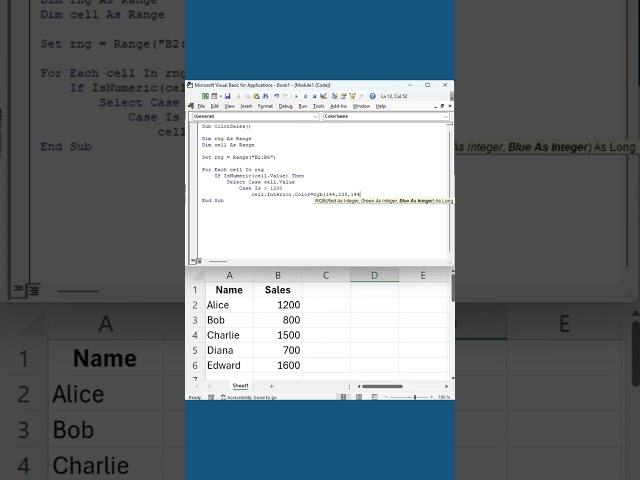Click the Redo arrow icon
The width and height of the screenshot is (640, 480).
click(x=285, y=96)
